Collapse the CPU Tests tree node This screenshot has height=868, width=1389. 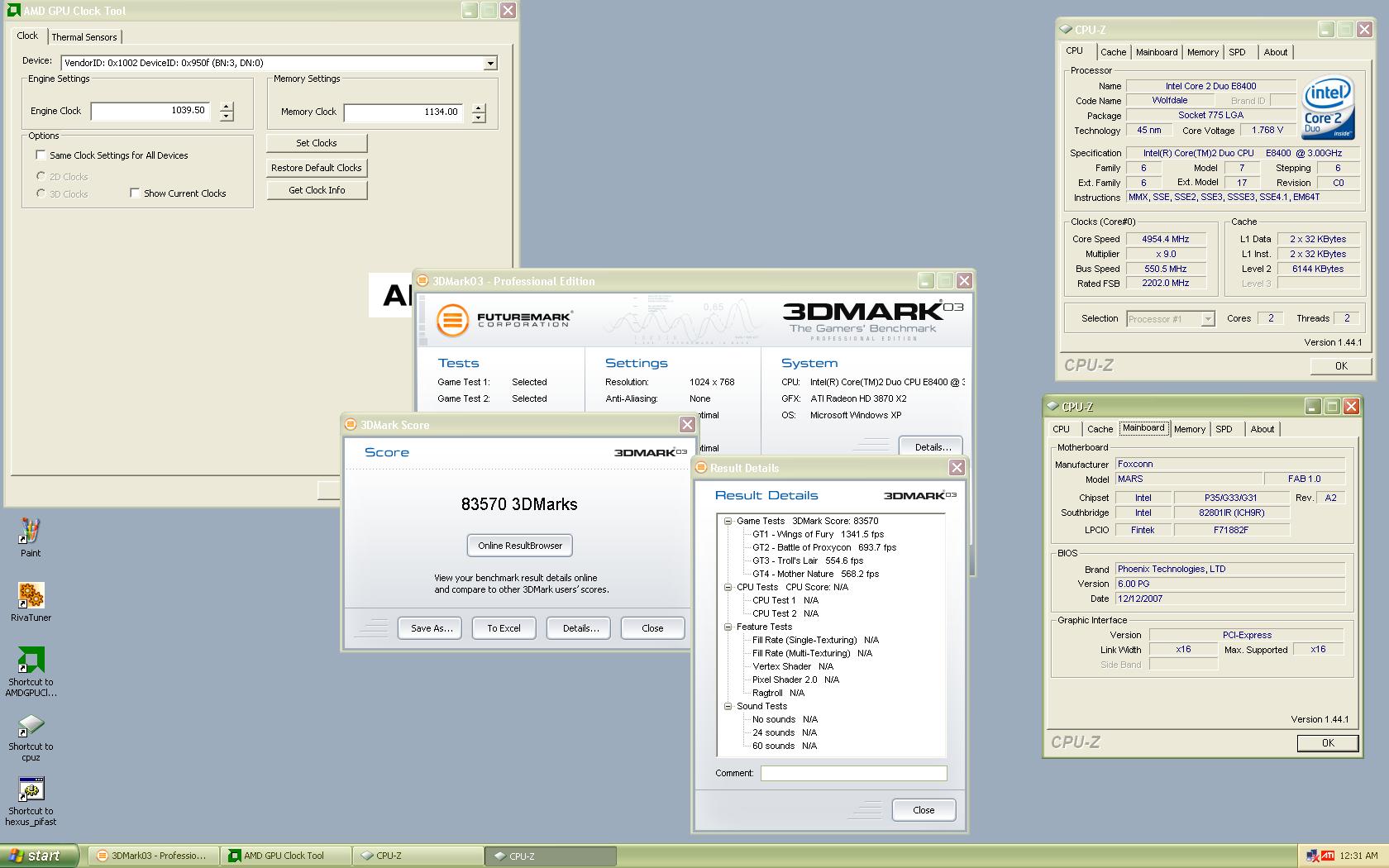728,587
